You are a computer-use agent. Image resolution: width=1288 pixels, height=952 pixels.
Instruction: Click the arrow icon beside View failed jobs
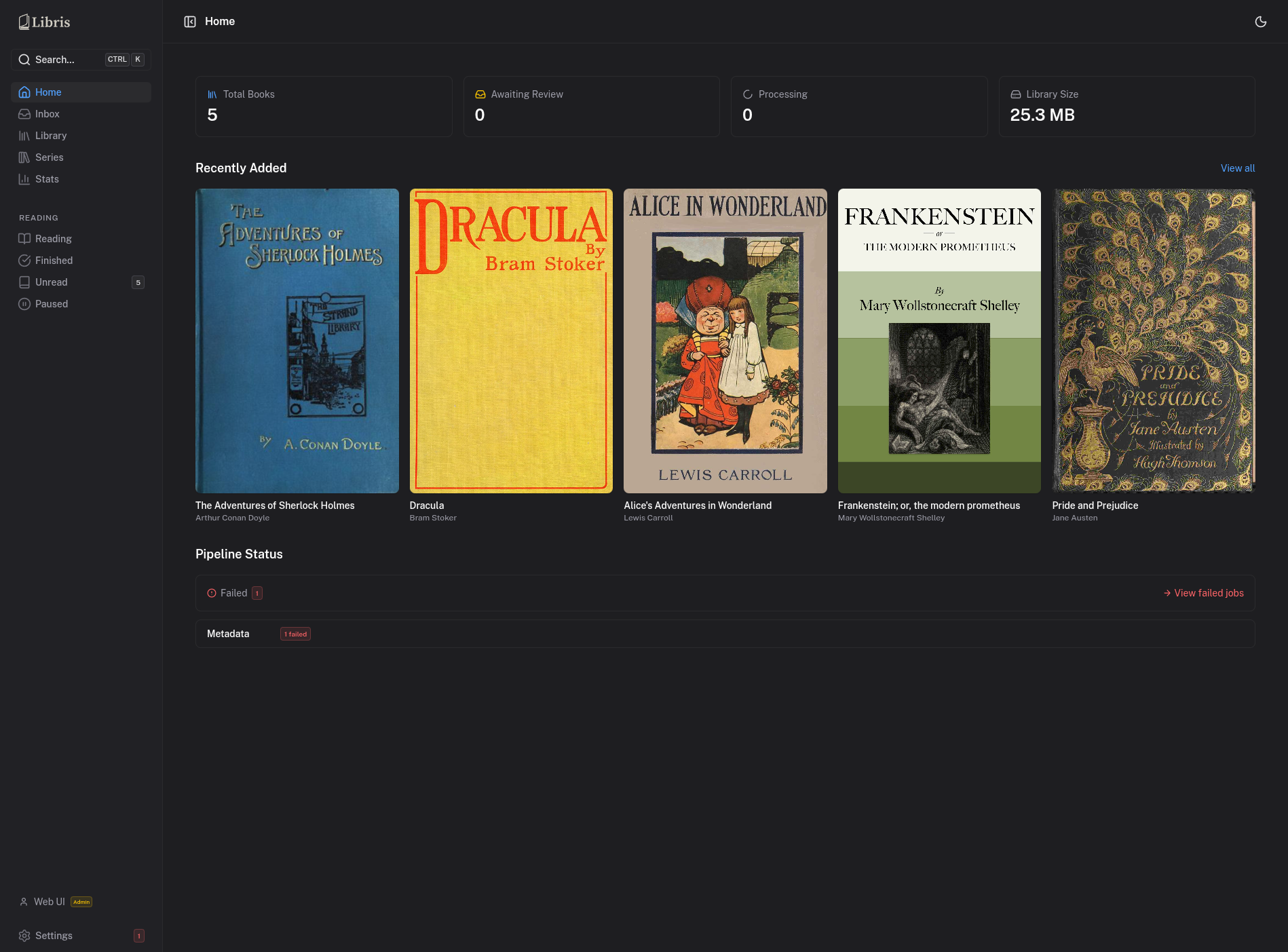click(1167, 593)
